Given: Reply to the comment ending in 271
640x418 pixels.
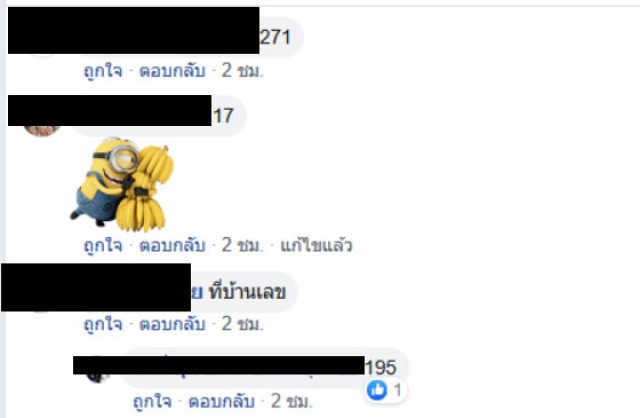Looking at the screenshot, I should pyautogui.click(x=172, y=71).
